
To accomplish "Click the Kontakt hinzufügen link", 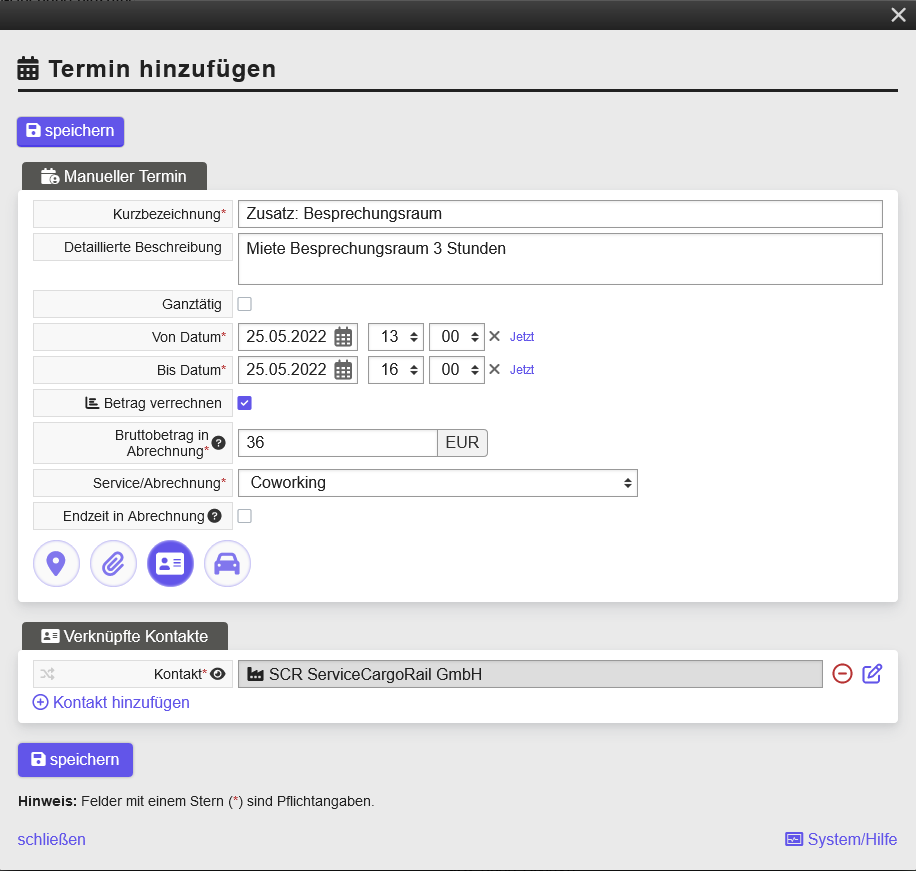I will [x=111, y=702].
